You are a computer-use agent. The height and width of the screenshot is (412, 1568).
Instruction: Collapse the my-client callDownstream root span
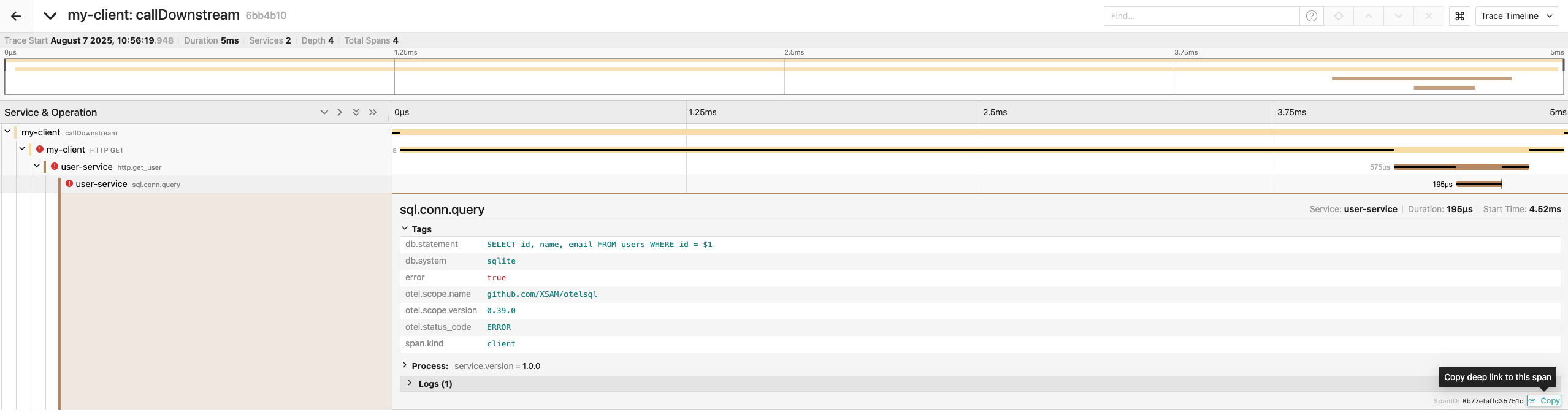pos(7,132)
